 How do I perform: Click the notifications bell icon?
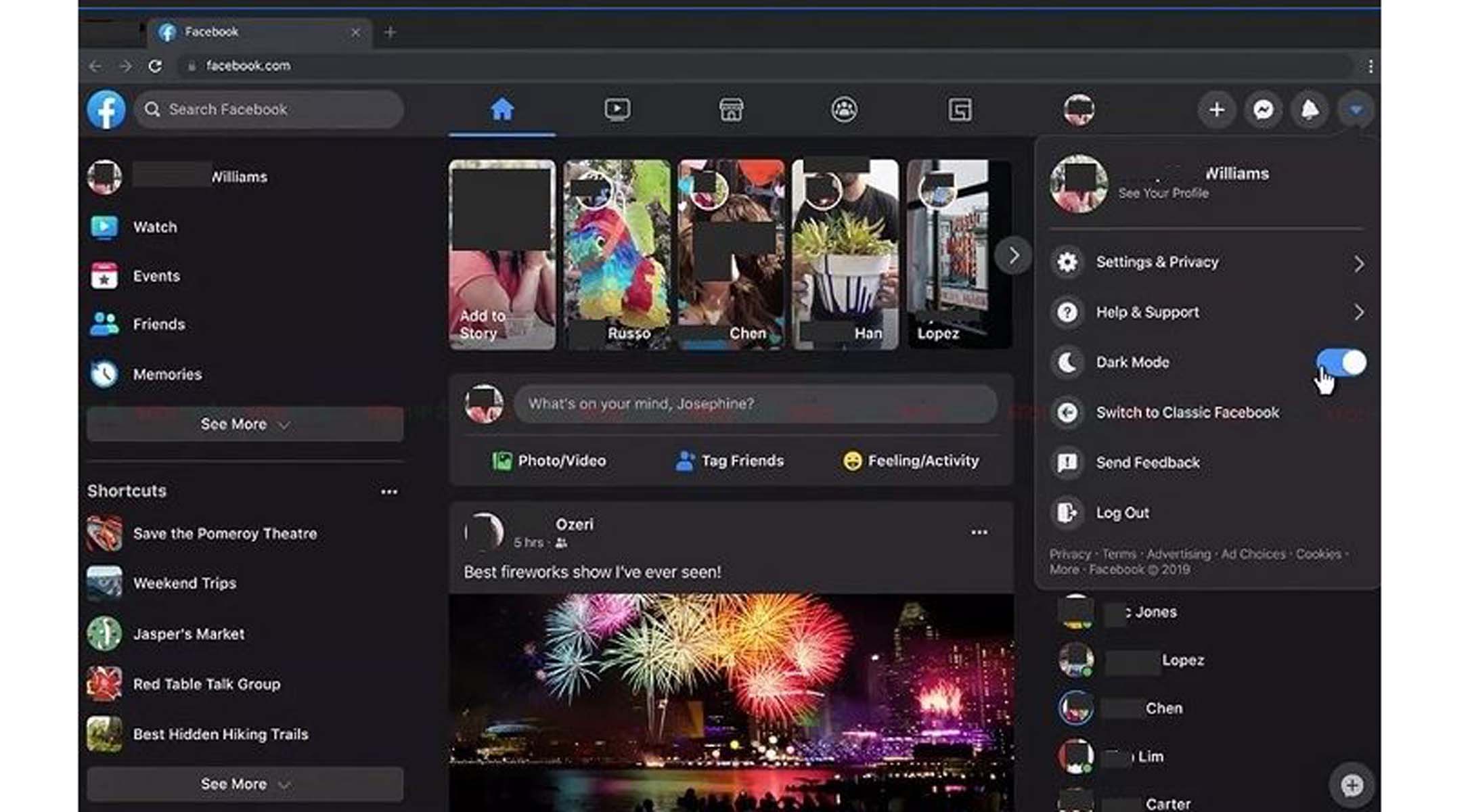pyautogui.click(x=1310, y=110)
